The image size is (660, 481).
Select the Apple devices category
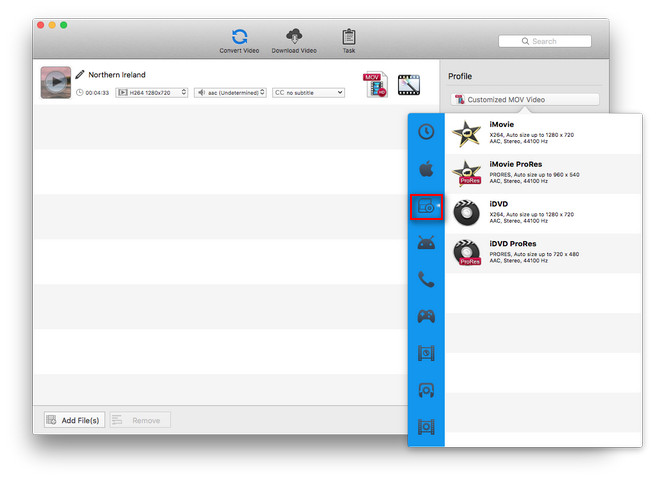point(426,169)
